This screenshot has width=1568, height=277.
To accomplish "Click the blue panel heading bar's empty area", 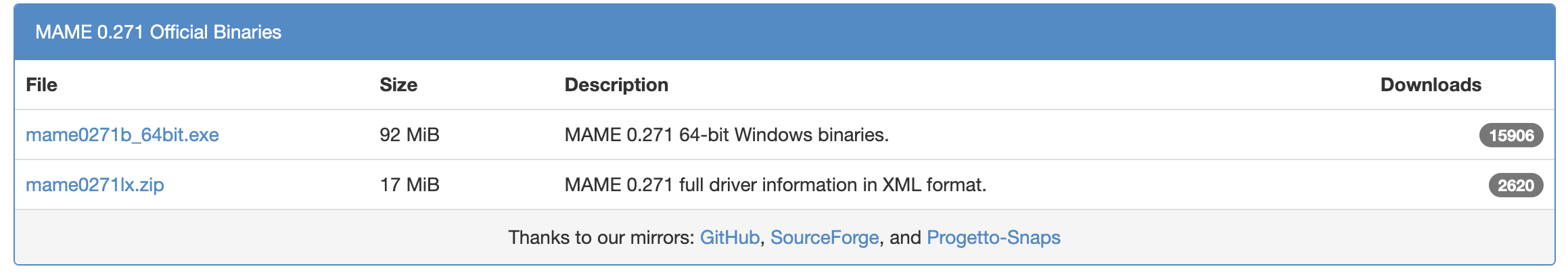I will 879,32.
